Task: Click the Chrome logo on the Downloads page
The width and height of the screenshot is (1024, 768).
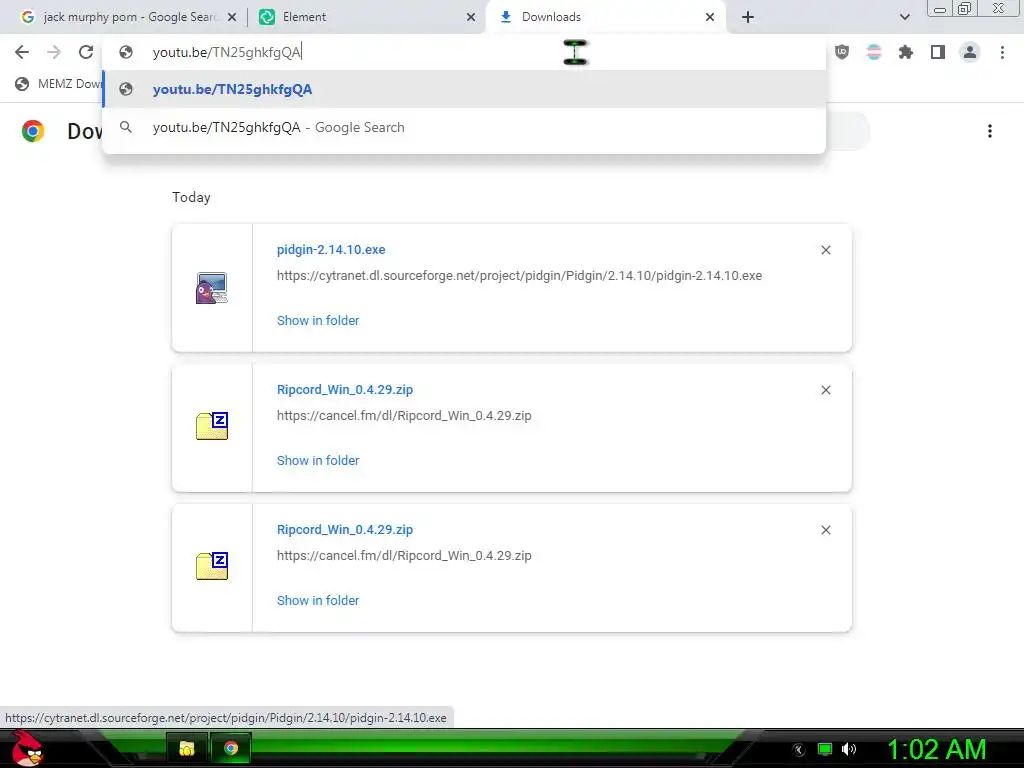Action: pos(33,131)
